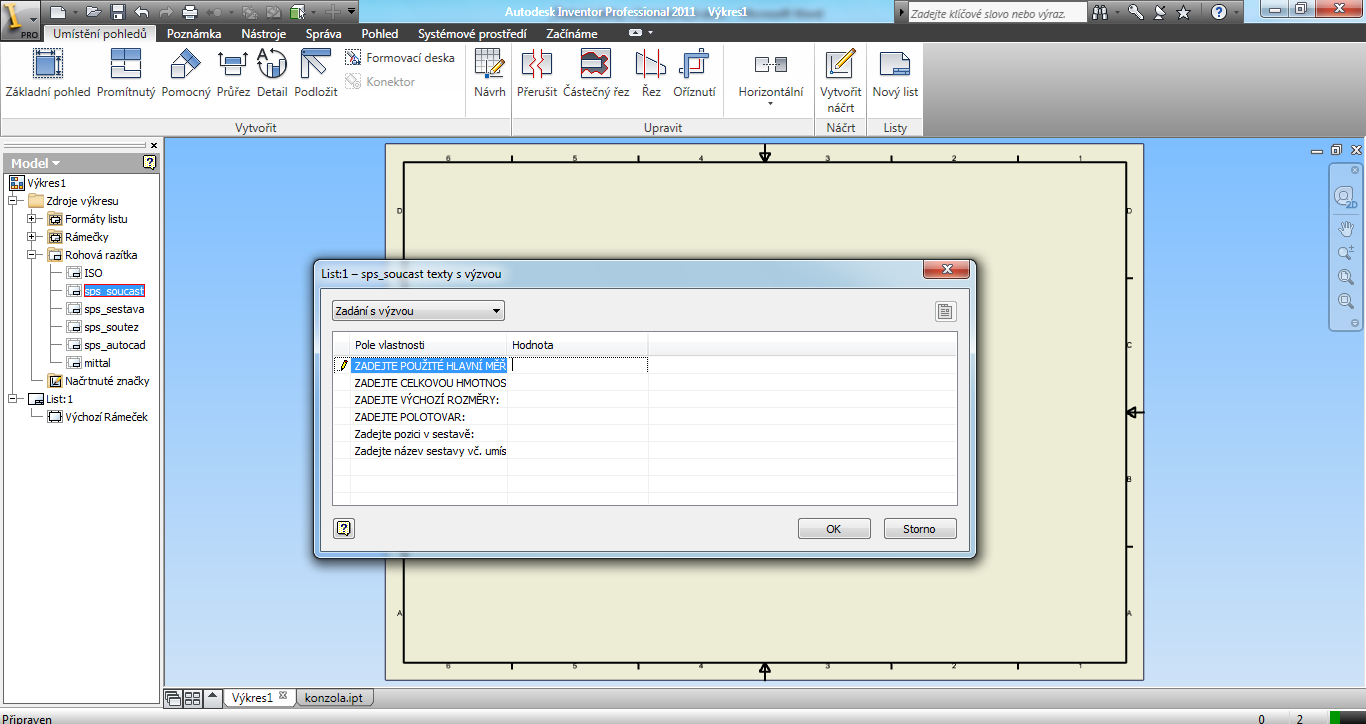Open the Zadání s výzvou dropdown

coord(418,311)
